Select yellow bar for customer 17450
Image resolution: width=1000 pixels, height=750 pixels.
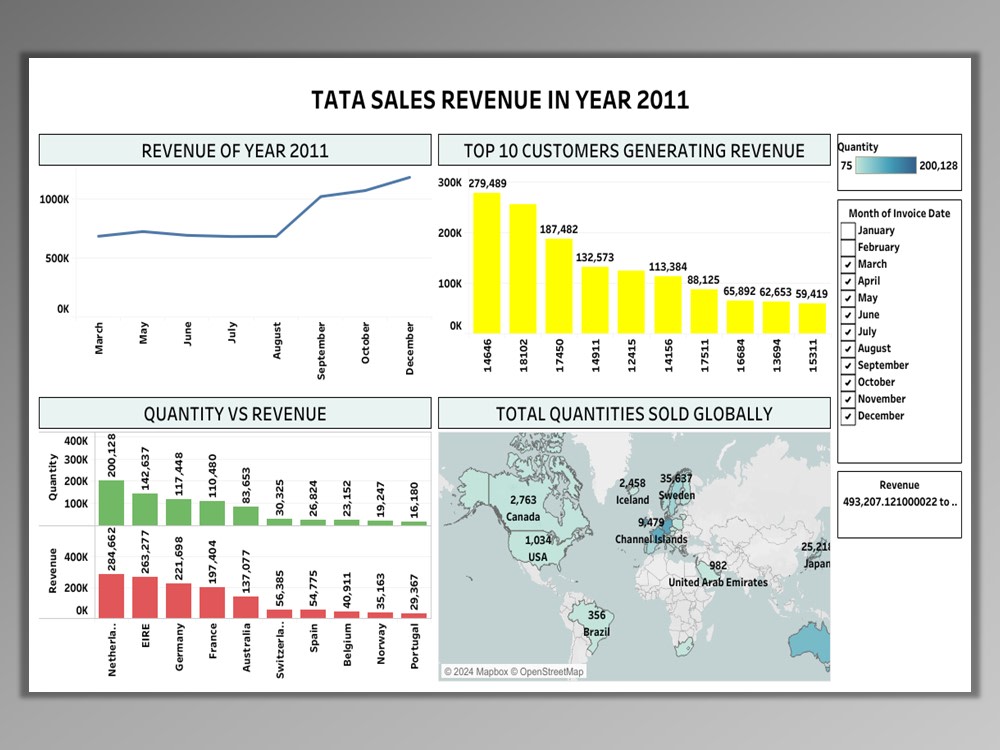click(x=559, y=286)
